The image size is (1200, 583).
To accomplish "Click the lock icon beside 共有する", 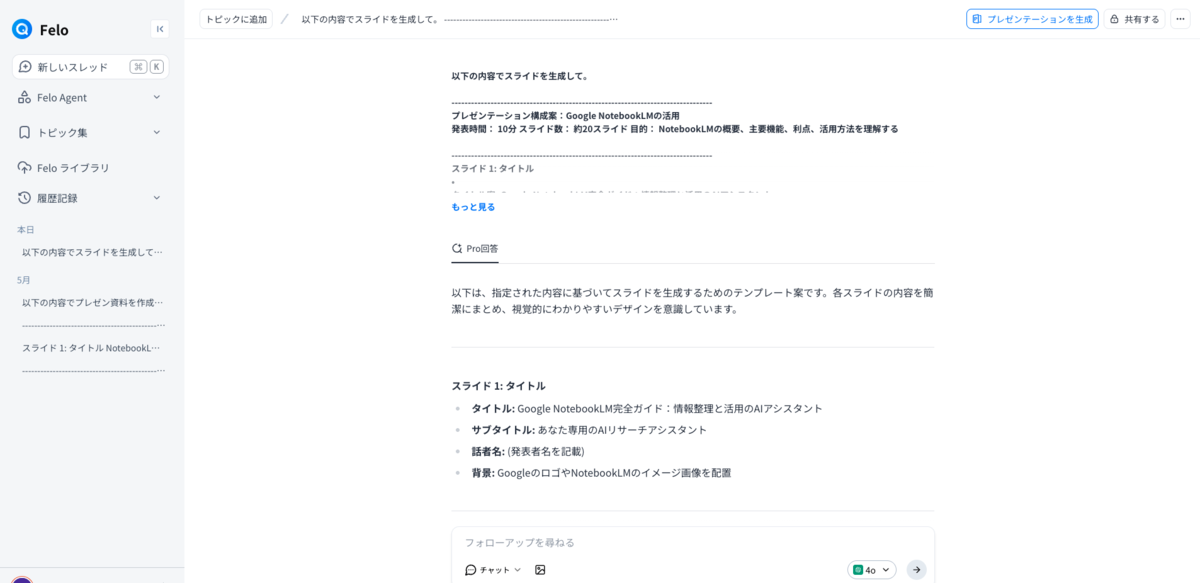I will click(x=1114, y=19).
